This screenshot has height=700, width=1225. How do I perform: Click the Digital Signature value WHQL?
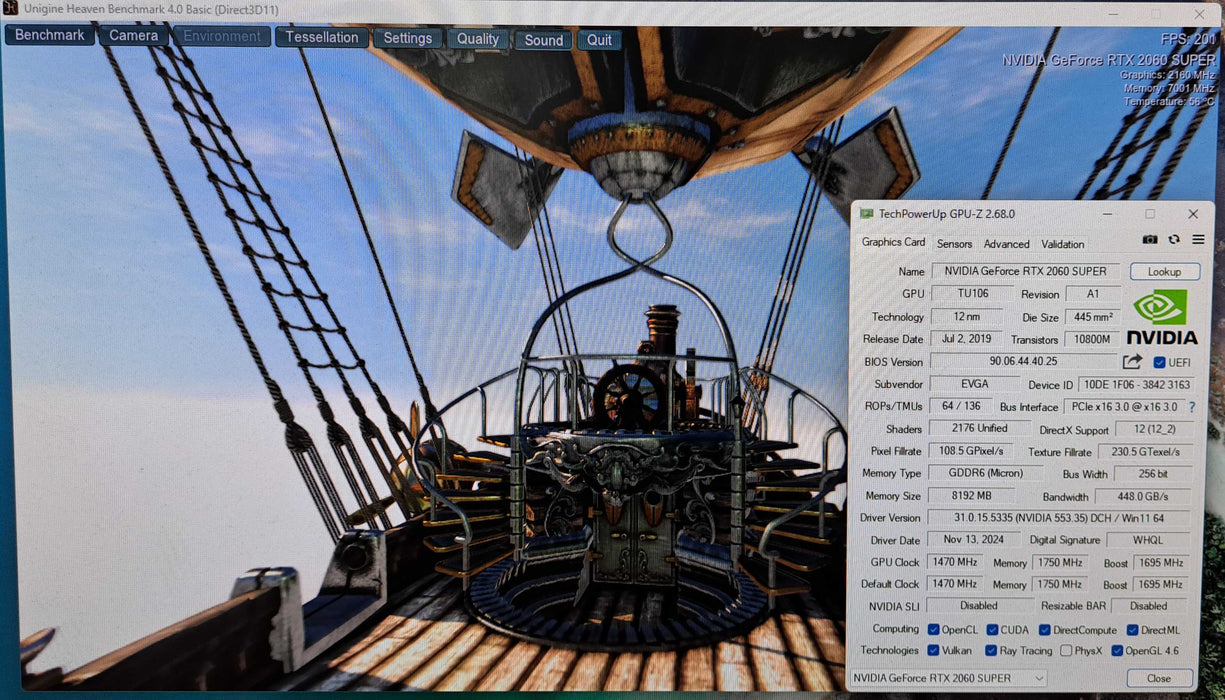pyautogui.click(x=1148, y=540)
